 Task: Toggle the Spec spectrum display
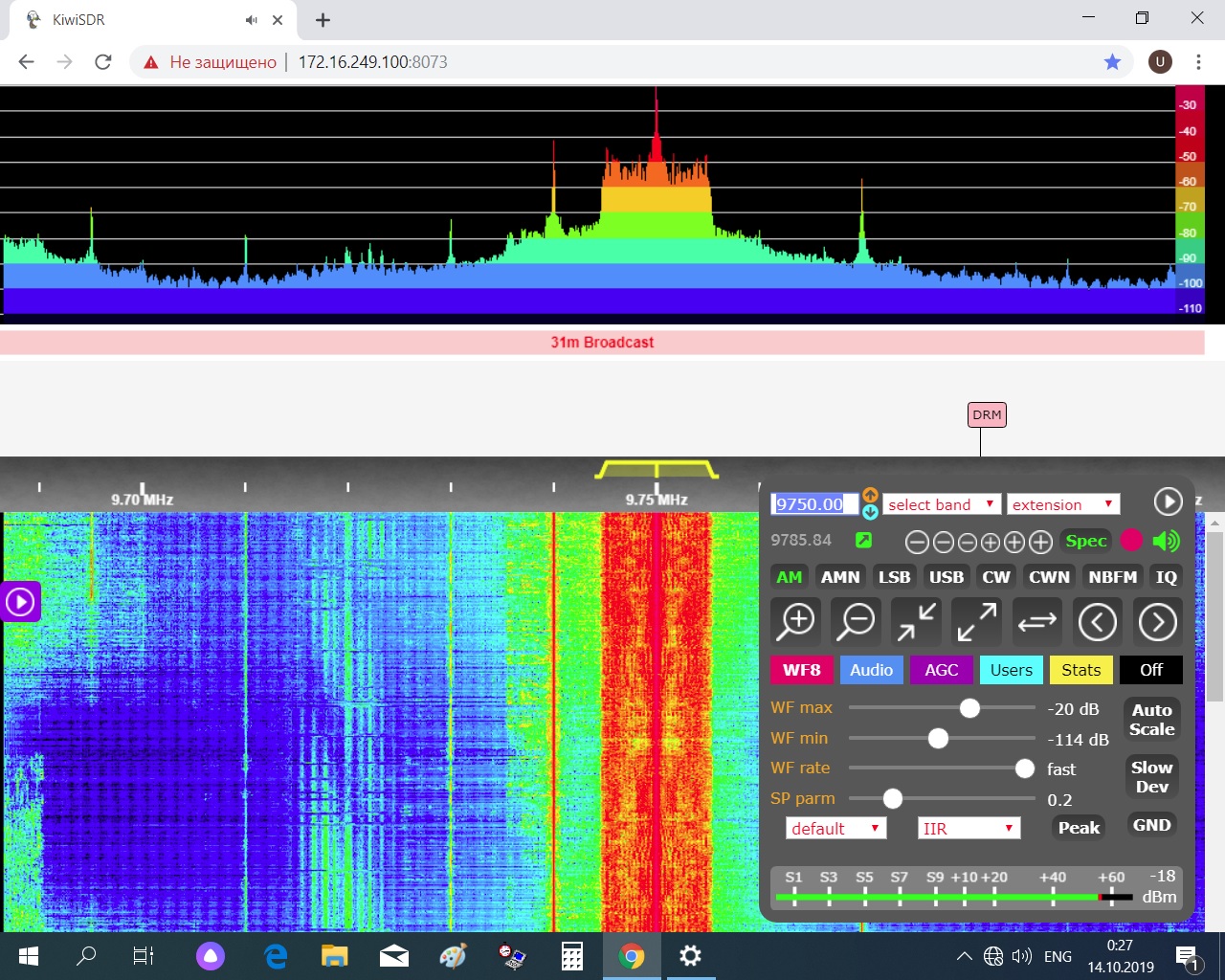[1085, 541]
